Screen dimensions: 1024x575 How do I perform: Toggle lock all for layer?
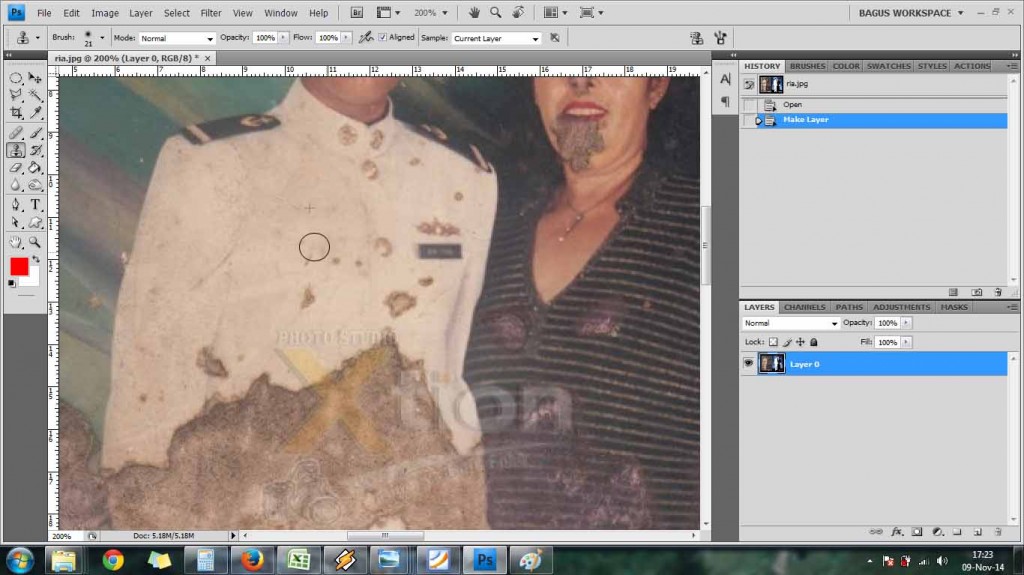coord(814,342)
